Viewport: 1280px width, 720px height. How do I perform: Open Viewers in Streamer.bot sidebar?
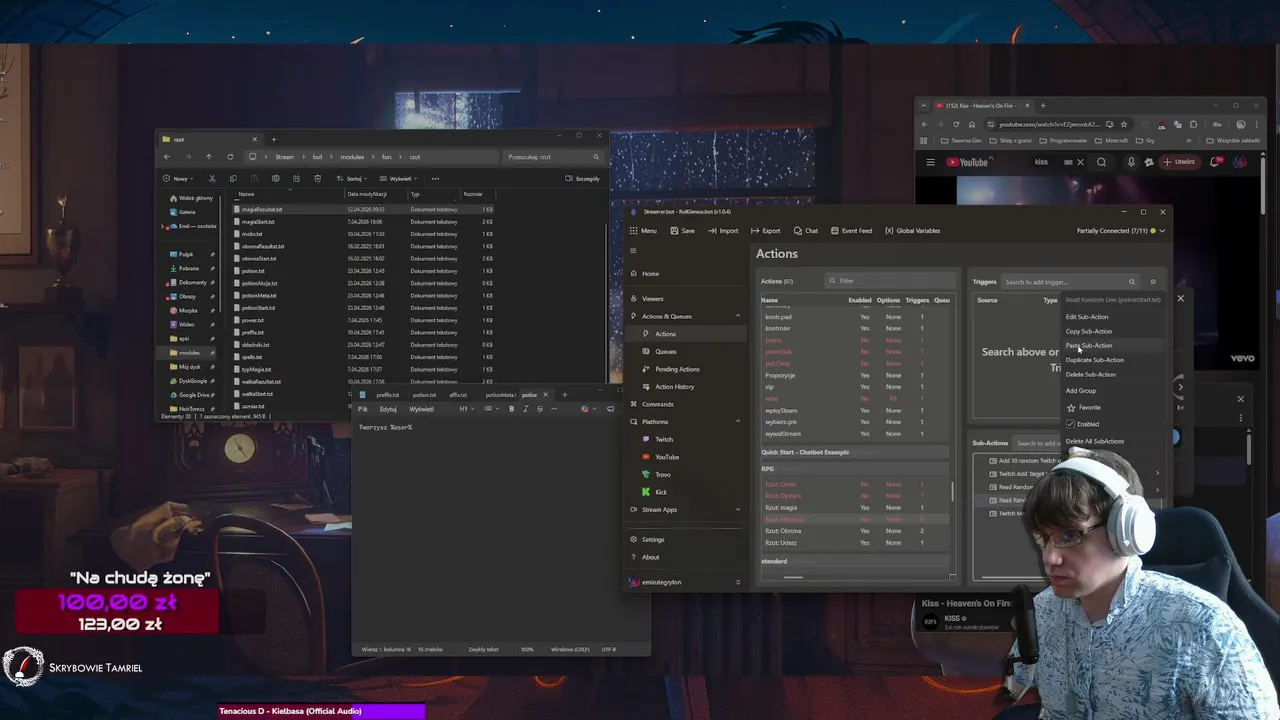point(652,298)
